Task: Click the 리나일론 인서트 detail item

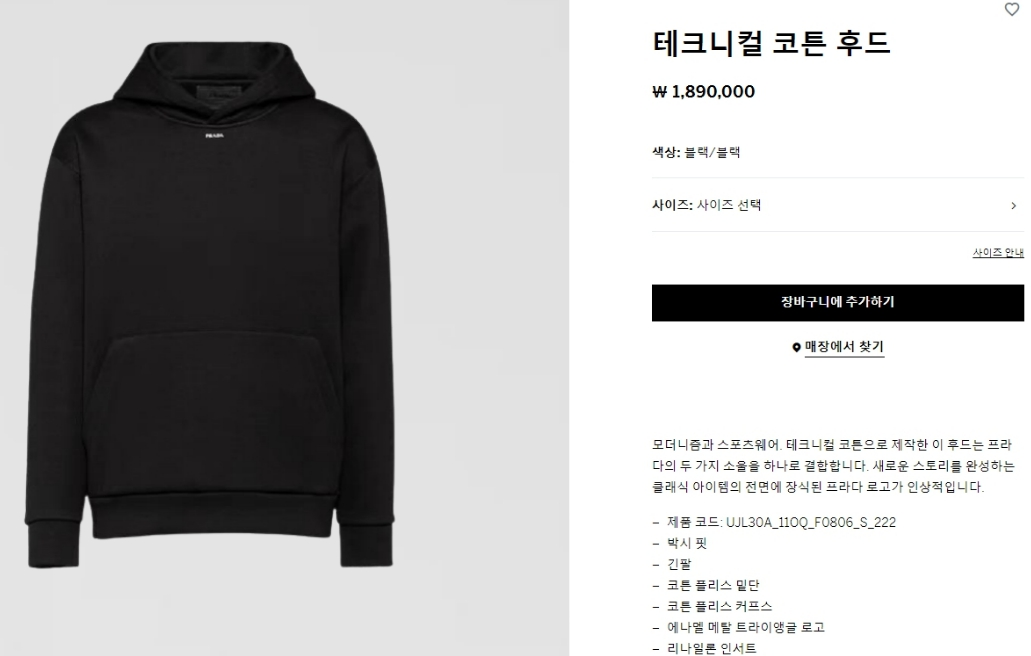Action: [x=711, y=648]
